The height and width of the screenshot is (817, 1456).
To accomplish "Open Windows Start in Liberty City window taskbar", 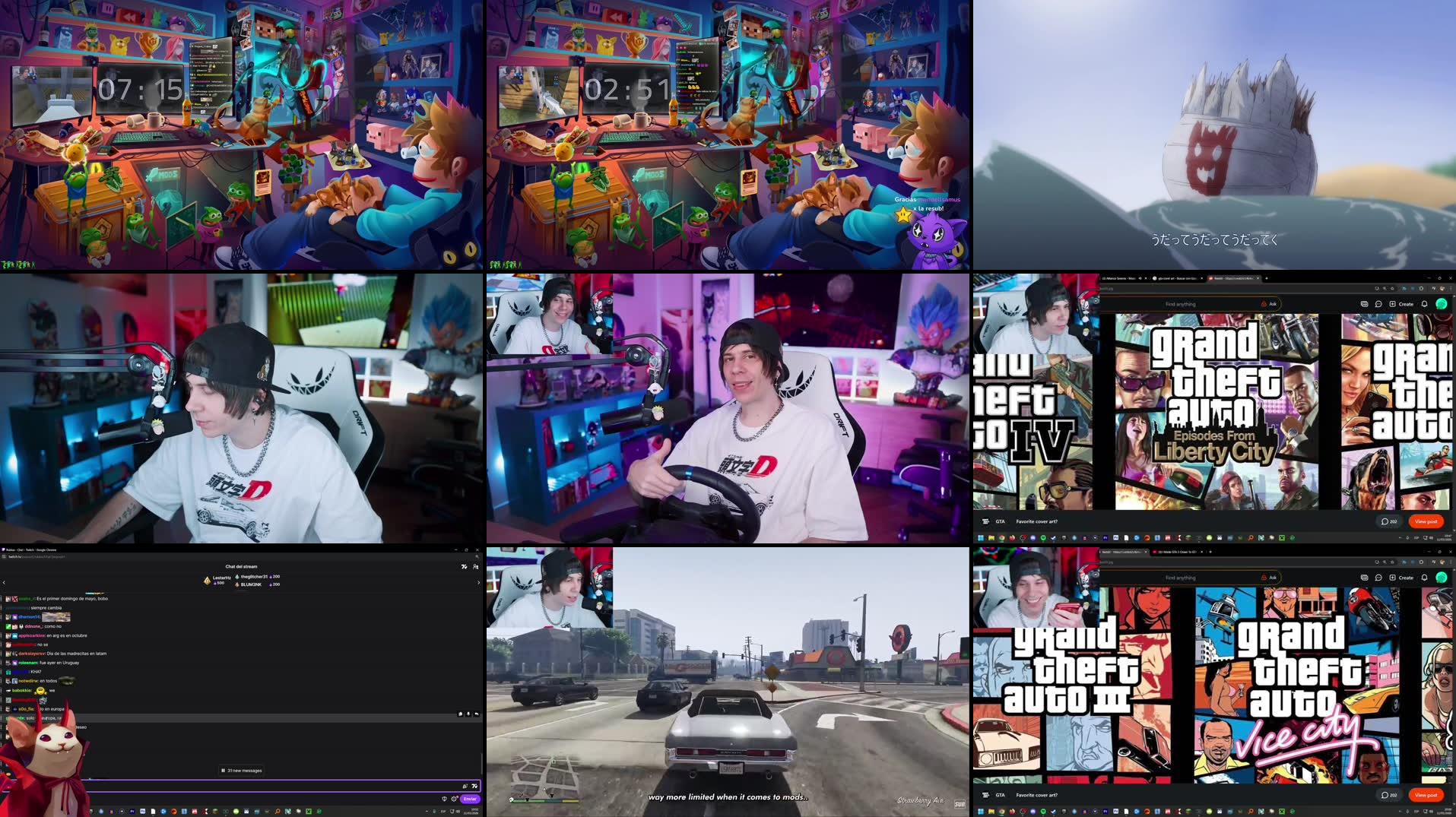I will pyautogui.click(x=981, y=537).
